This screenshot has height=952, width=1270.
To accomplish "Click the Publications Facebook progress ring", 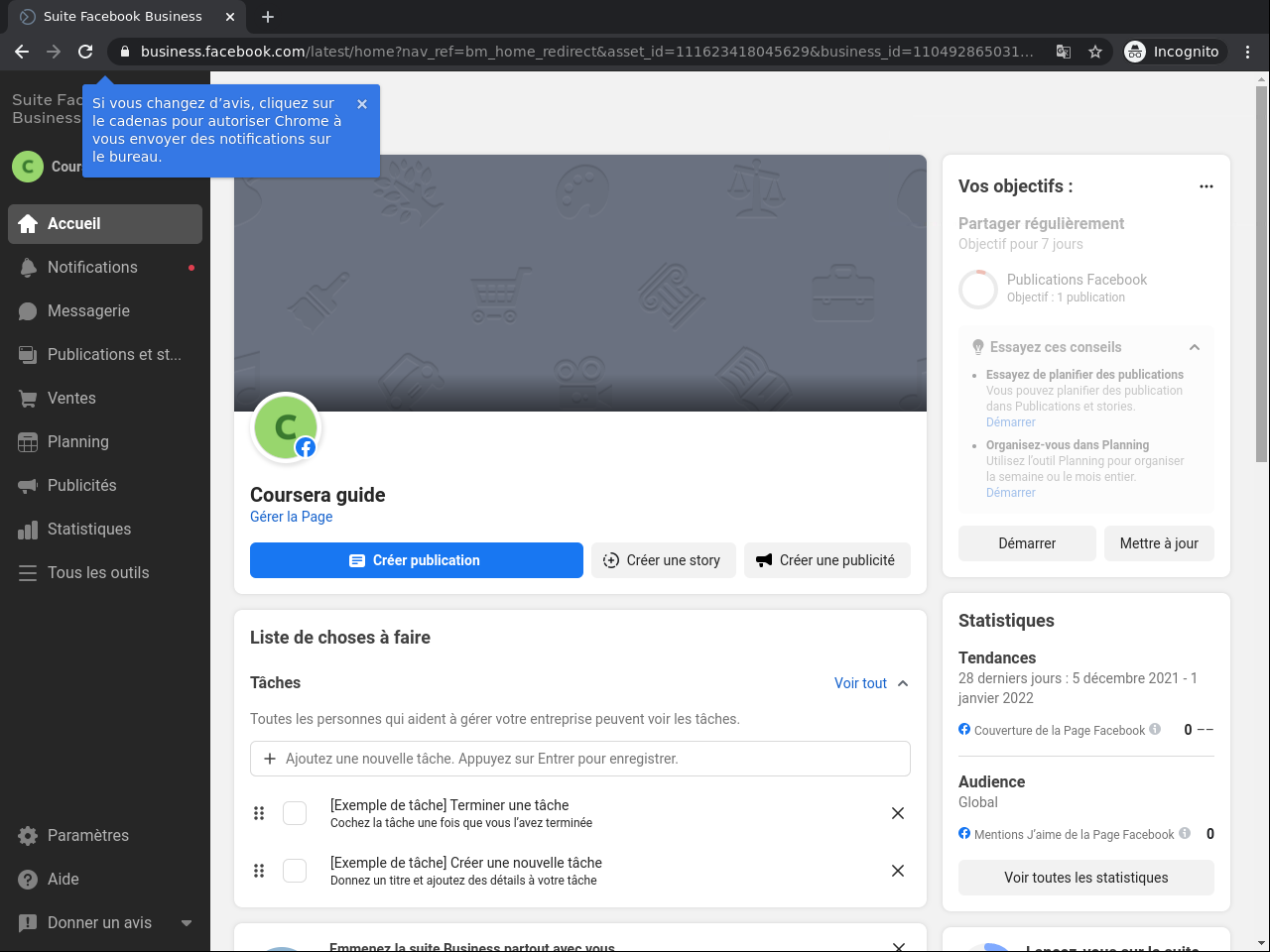I will click(978, 290).
